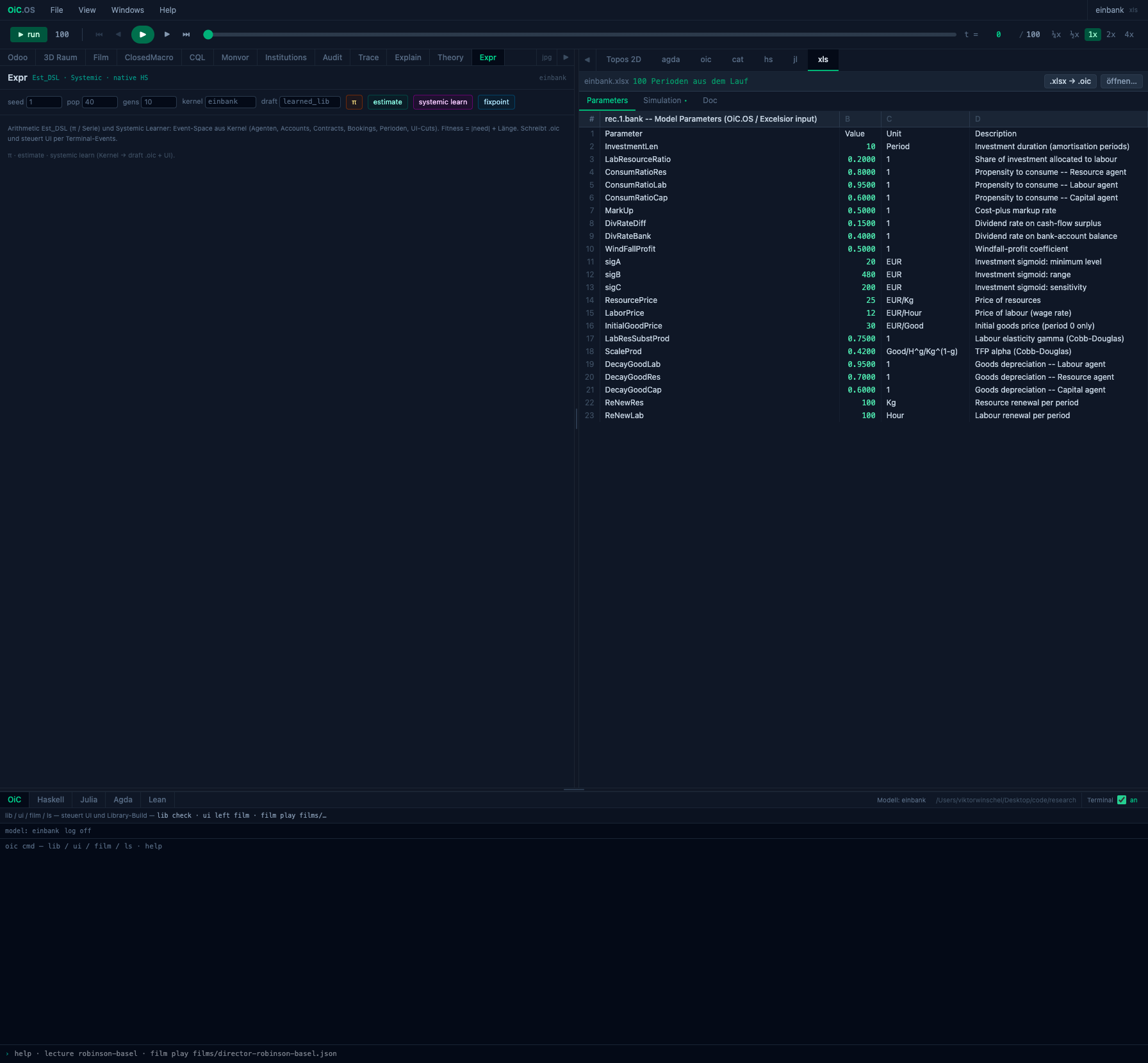Viewport: 1148px width, 1063px height.
Task: Step one frame backward with the left arrow
Action: 119,35
